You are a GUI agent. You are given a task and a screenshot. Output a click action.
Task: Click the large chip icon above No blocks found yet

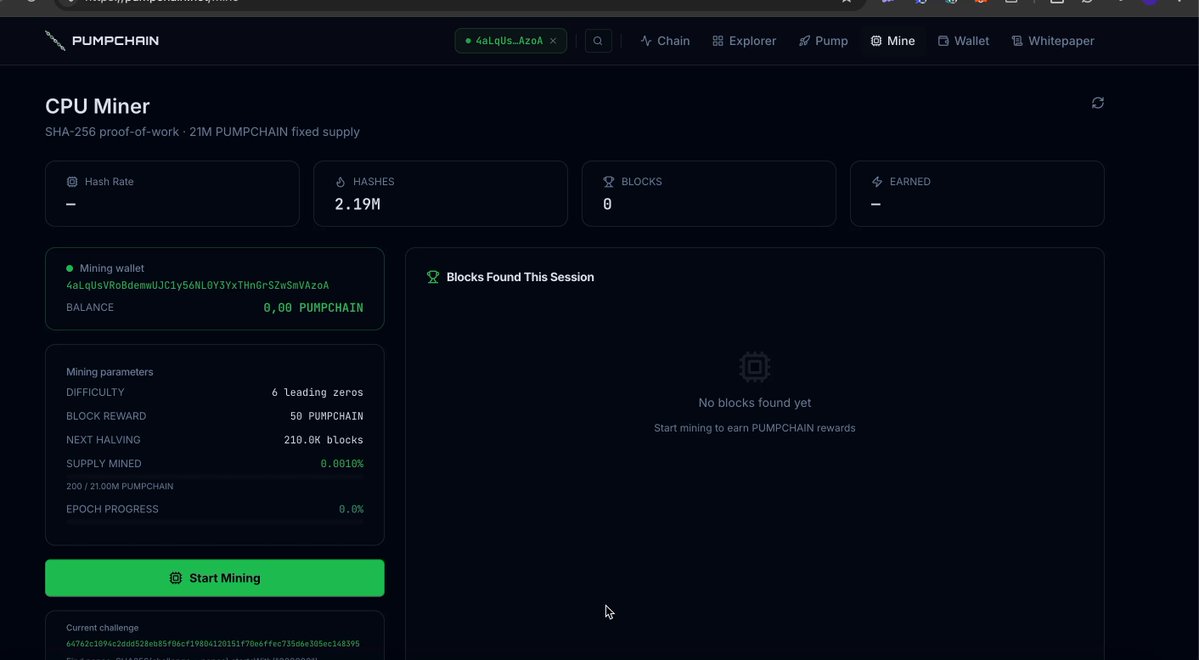(755, 367)
